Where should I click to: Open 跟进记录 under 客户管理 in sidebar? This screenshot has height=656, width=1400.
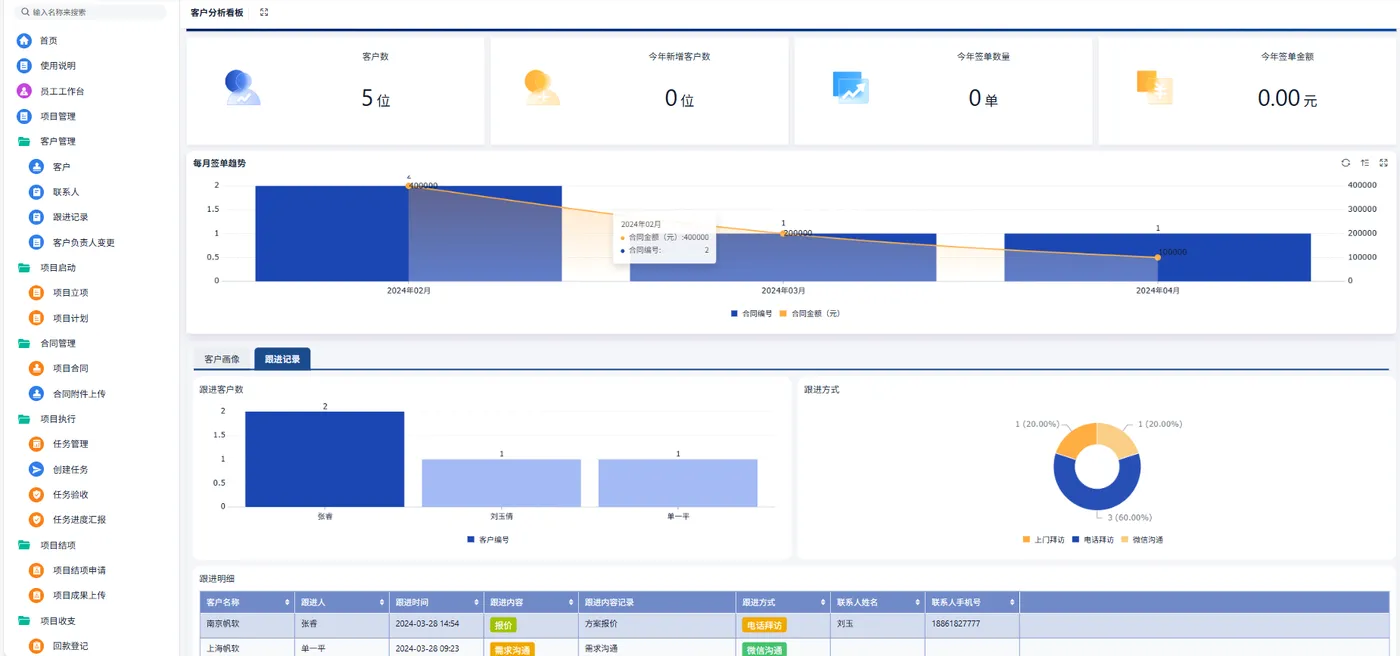70,217
